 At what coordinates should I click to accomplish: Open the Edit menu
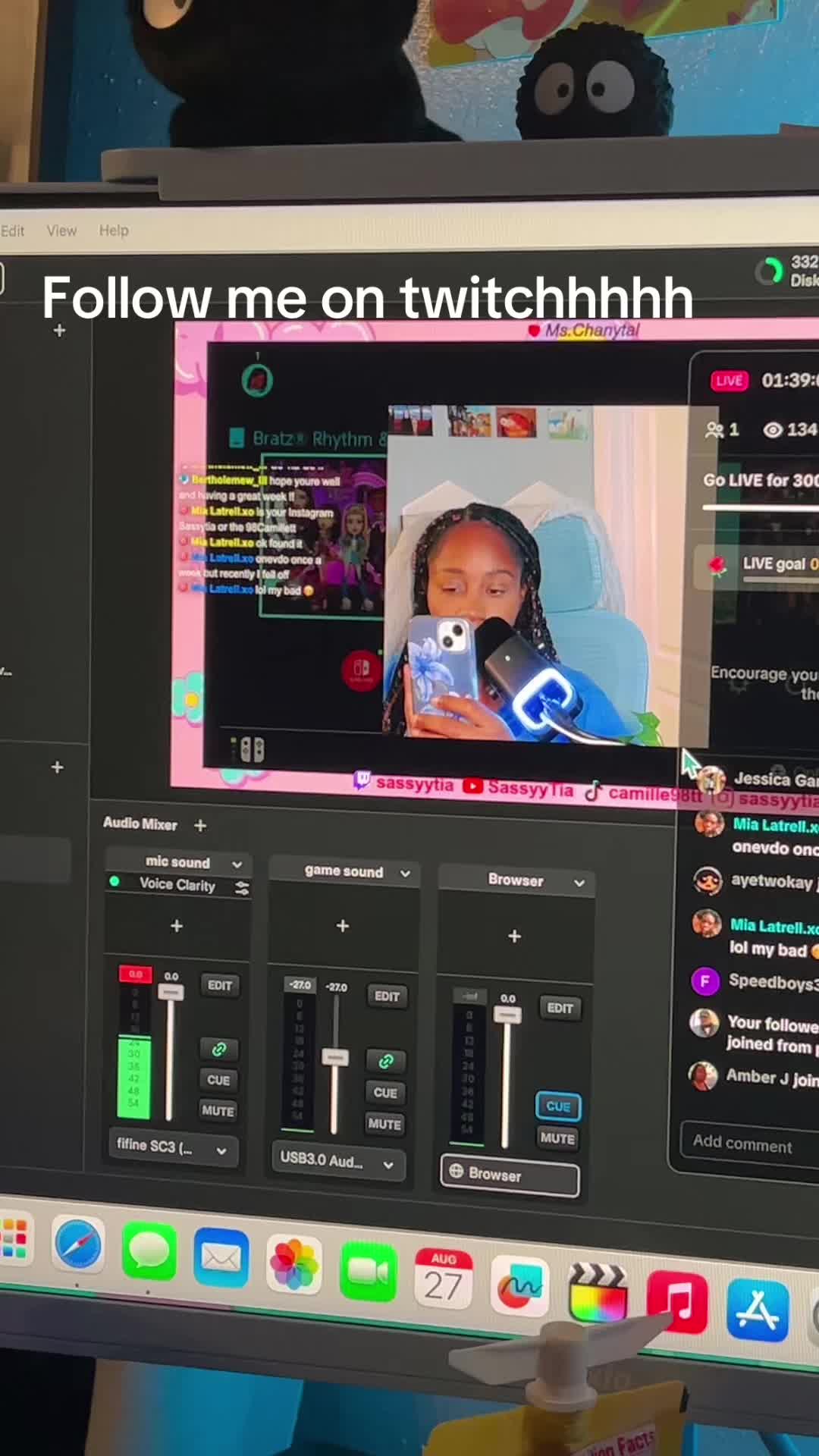(x=12, y=231)
